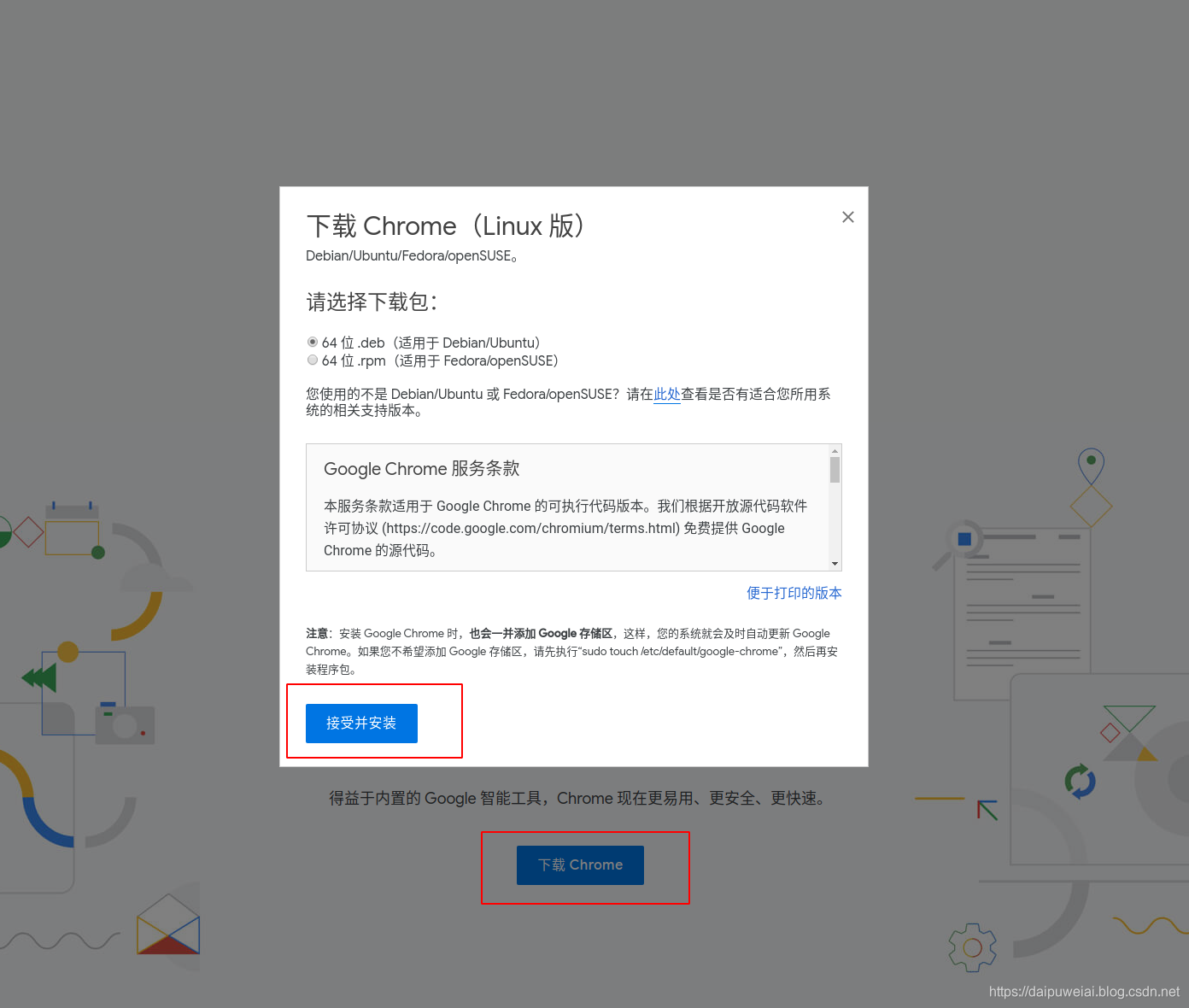This screenshot has height=1008, width=1189.
Task: Click the bold 也会一并添加 Google 存储区 text
Action: point(541,633)
